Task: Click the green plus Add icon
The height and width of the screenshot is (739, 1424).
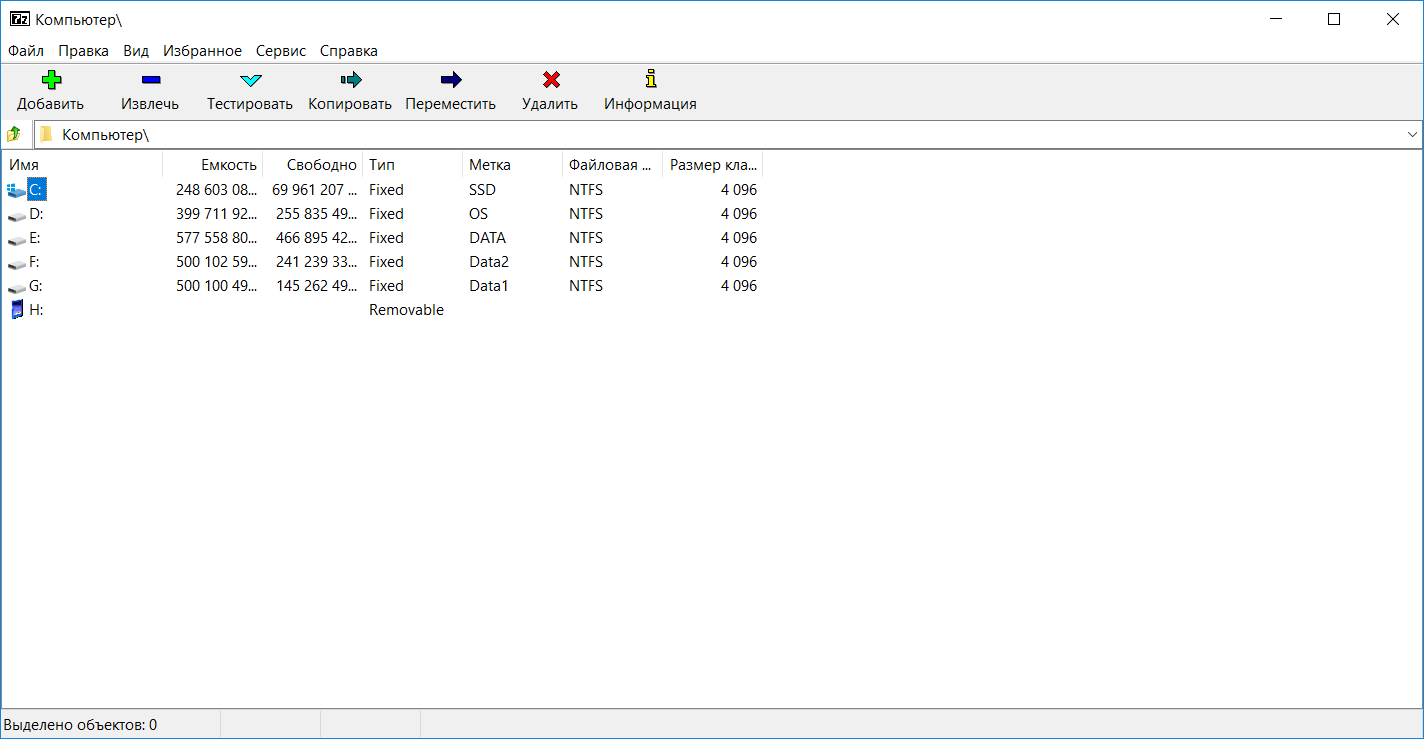Action: pos(50,80)
